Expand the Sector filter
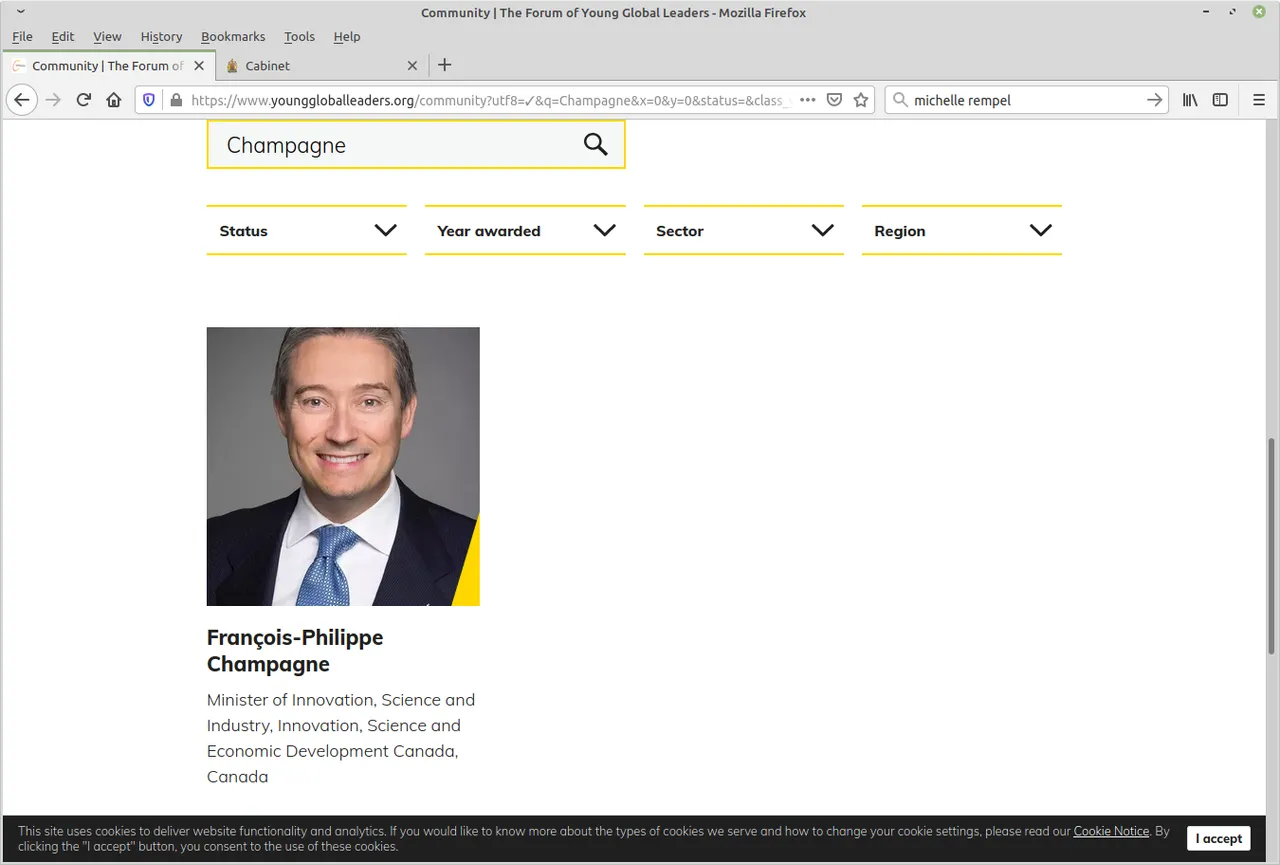 744,230
